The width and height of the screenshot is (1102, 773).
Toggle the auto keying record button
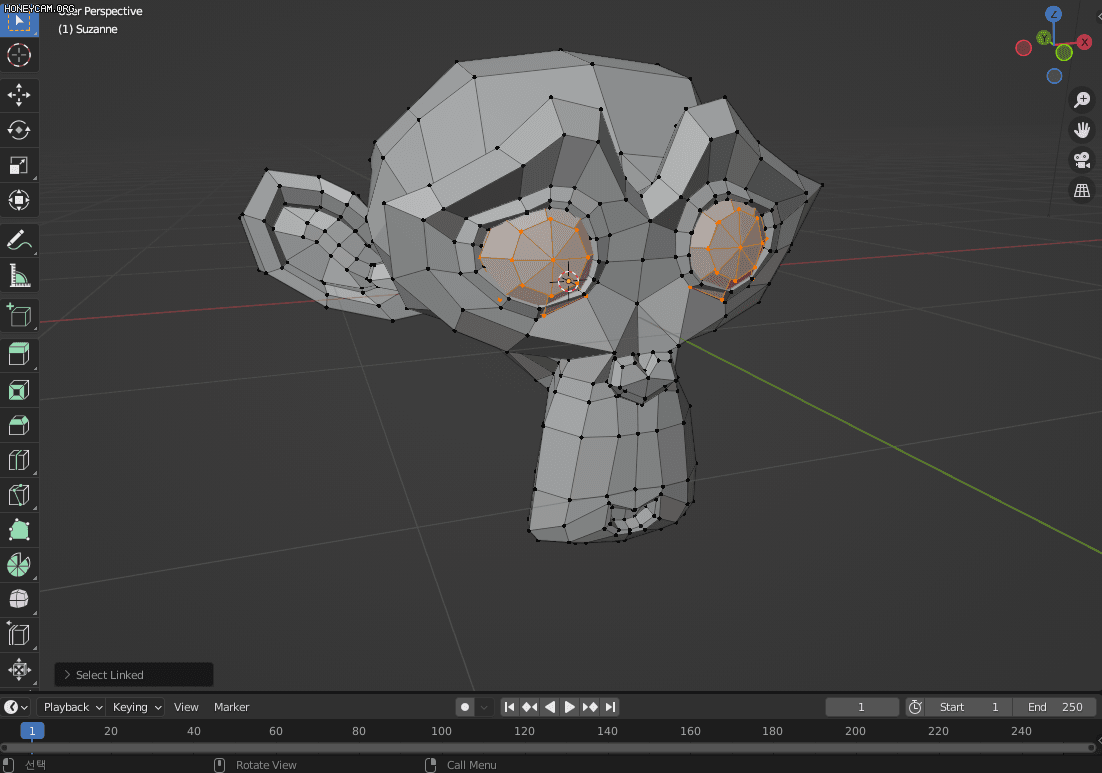click(465, 707)
